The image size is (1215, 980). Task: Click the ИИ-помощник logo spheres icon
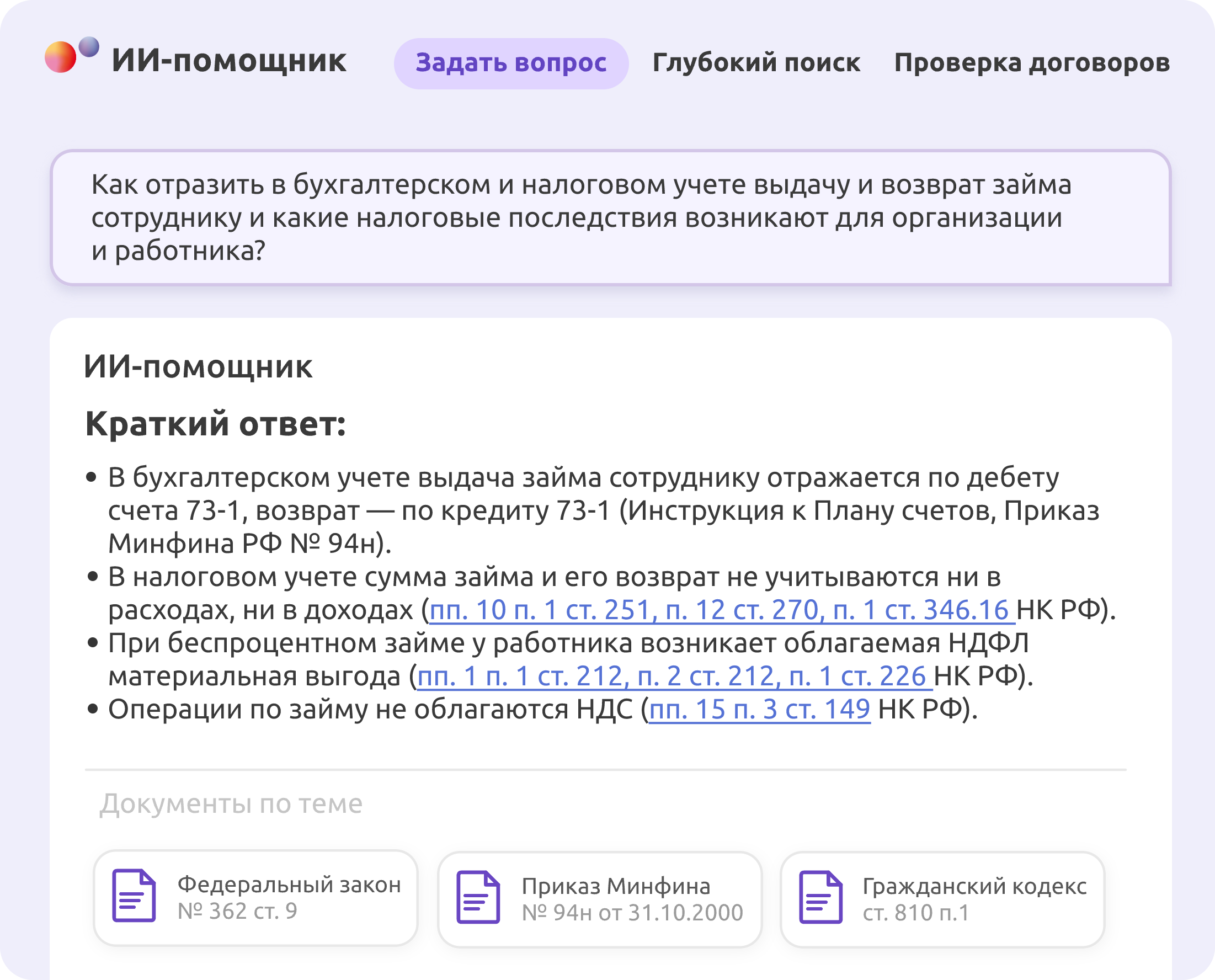click(x=72, y=55)
